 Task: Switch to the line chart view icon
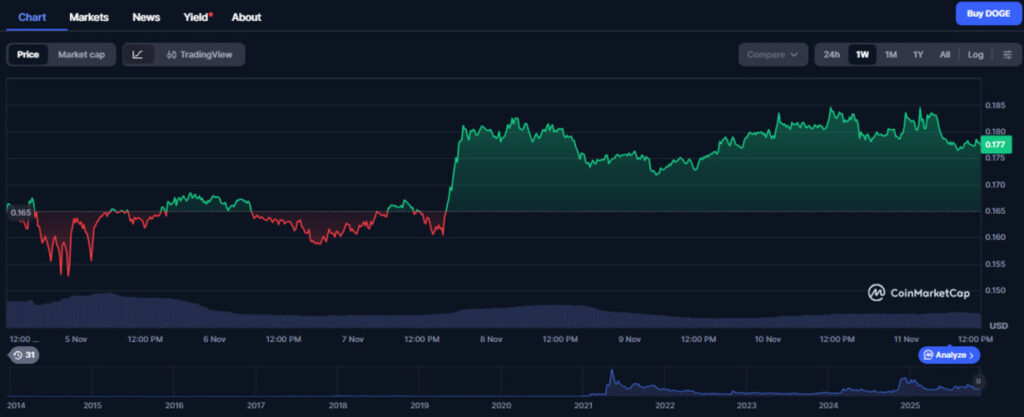pyautogui.click(x=138, y=55)
